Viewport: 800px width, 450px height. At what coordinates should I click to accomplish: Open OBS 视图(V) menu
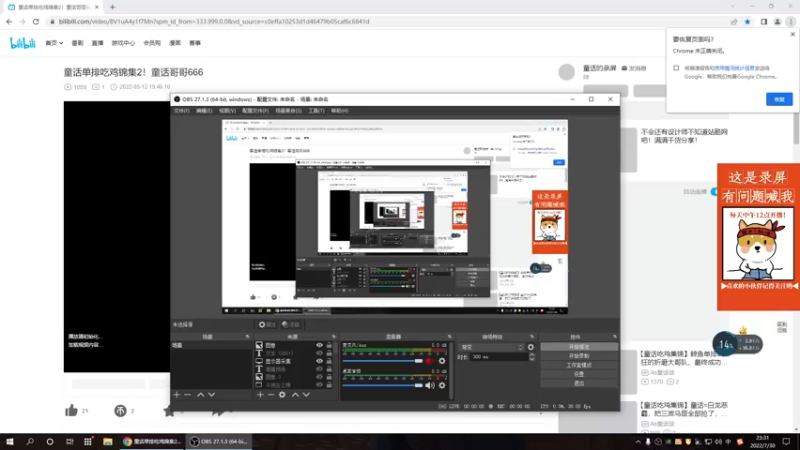point(228,111)
